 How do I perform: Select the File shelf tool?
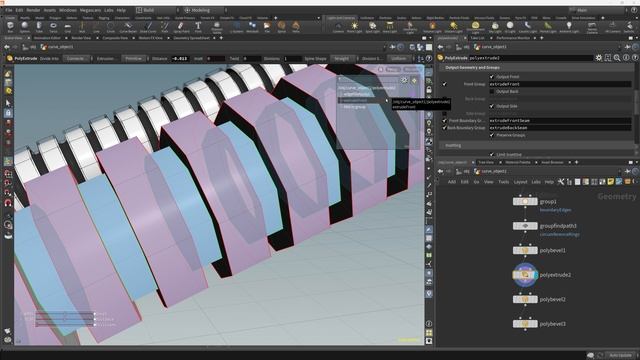point(267,27)
